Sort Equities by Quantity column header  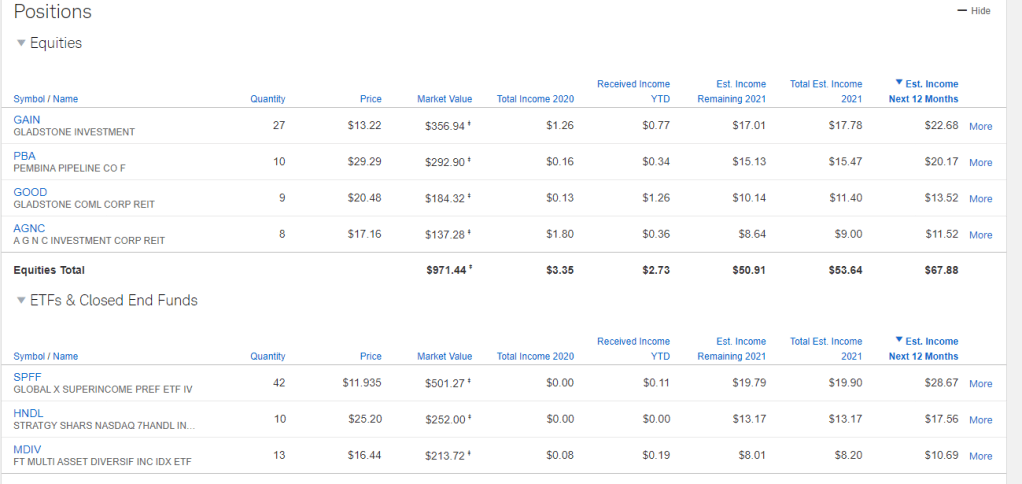click(267, 99)
